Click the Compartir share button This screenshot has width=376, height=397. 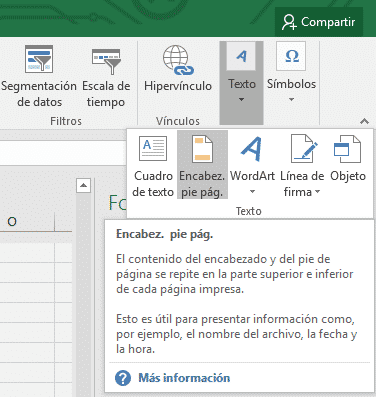click(x=319, y=22)
